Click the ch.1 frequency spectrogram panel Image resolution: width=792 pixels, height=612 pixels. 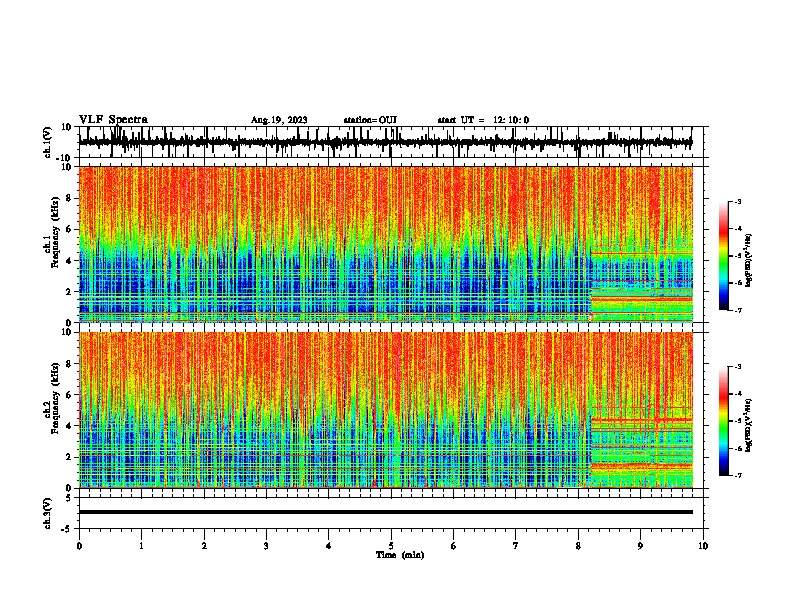pyautogui.click(x=386, y=244)
